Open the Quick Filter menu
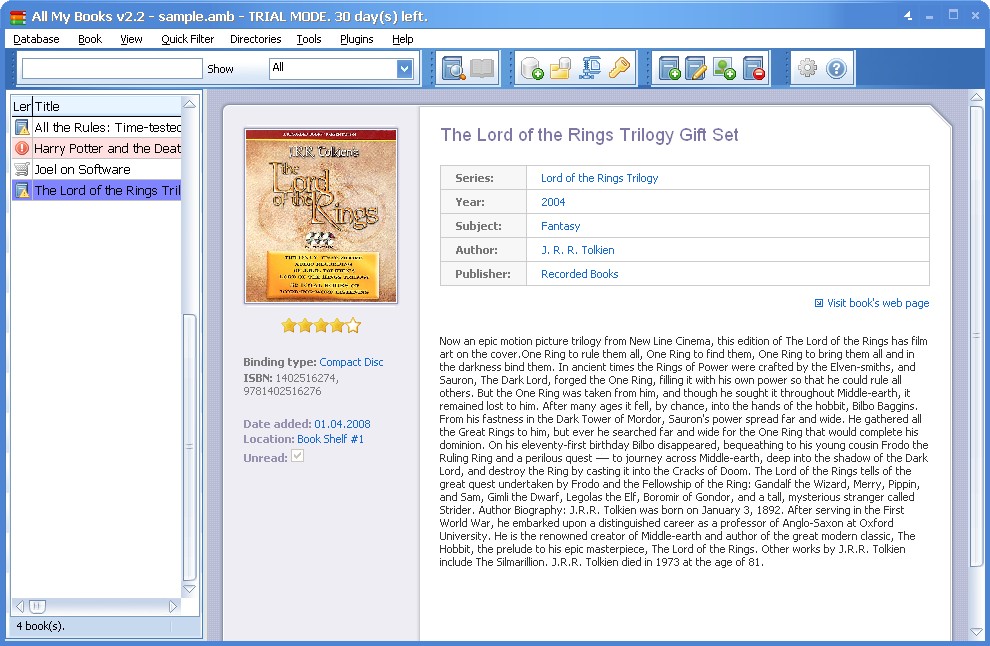Image resolution: width=990 pixels, height=646 pixels. pos(188,39)
